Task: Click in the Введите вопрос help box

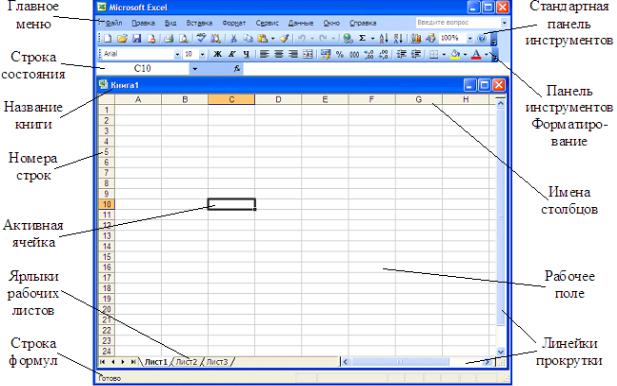Action: (458, 23)
